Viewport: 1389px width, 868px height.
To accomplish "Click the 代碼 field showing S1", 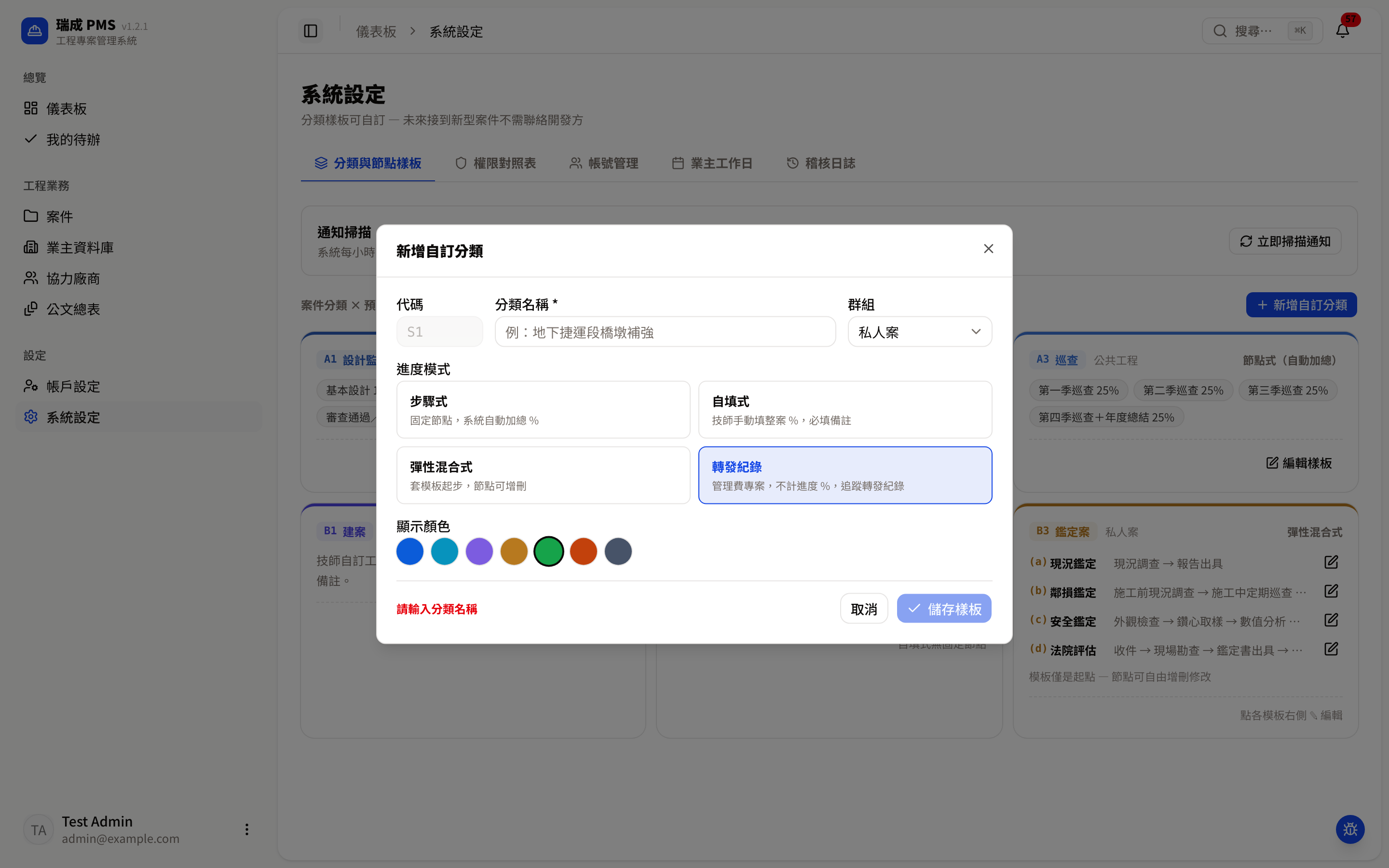I will click(439, 332).
